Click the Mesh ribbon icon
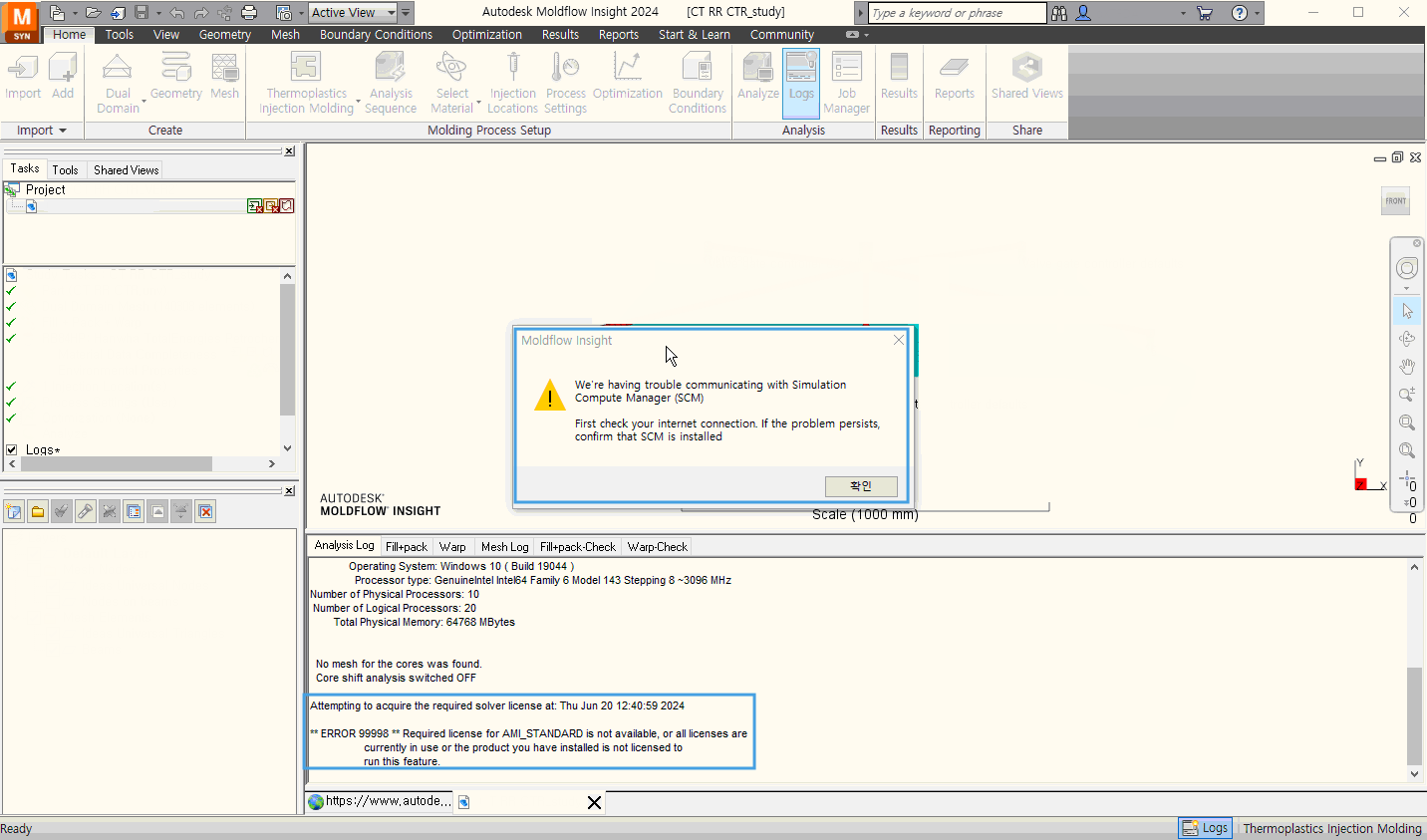The image size is (1427, 840). pos(225,77)
